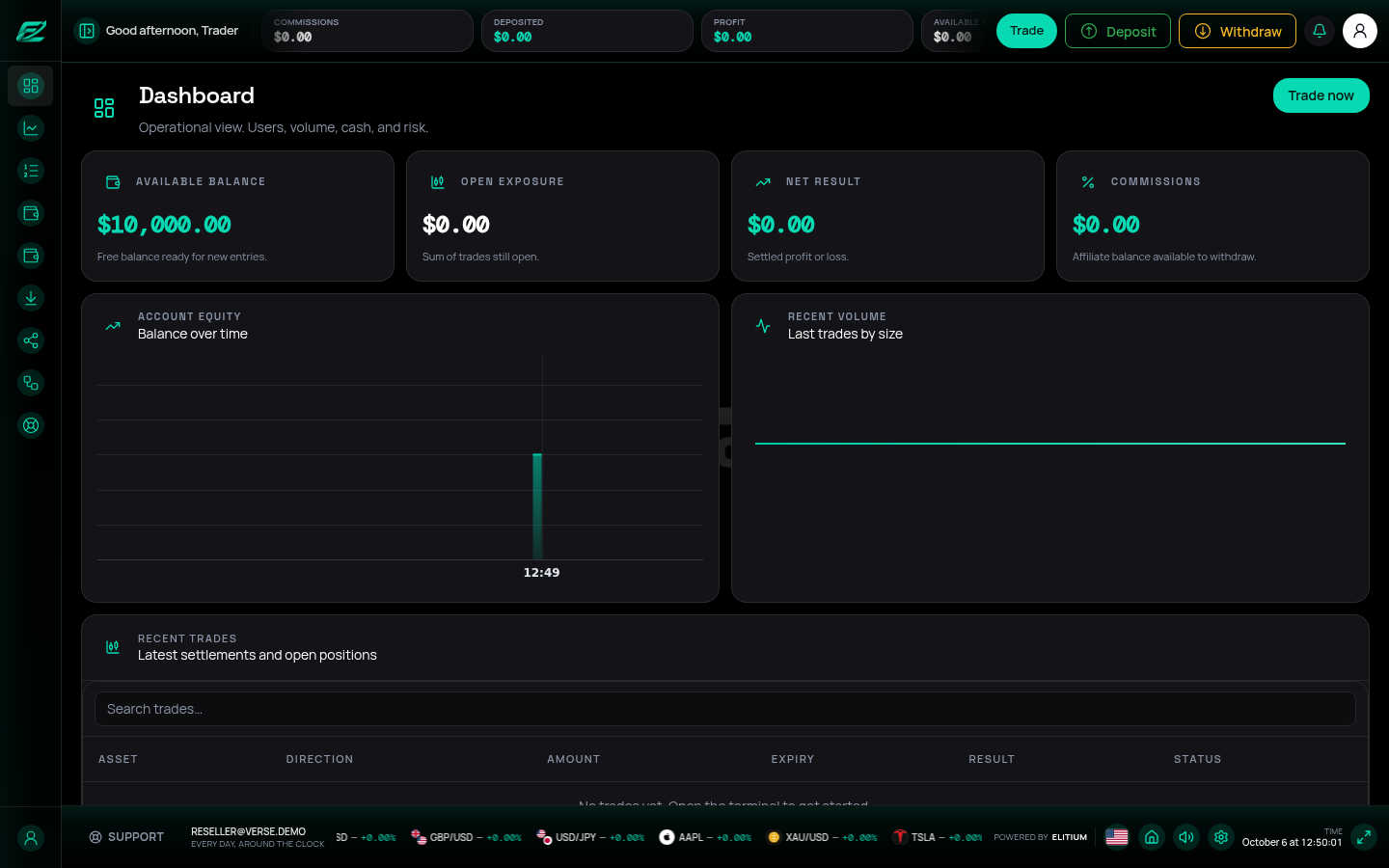Screen dimensions: 1389x868
Task: Click the home icon in the bottom bar
Action: tap(1152, 837)
